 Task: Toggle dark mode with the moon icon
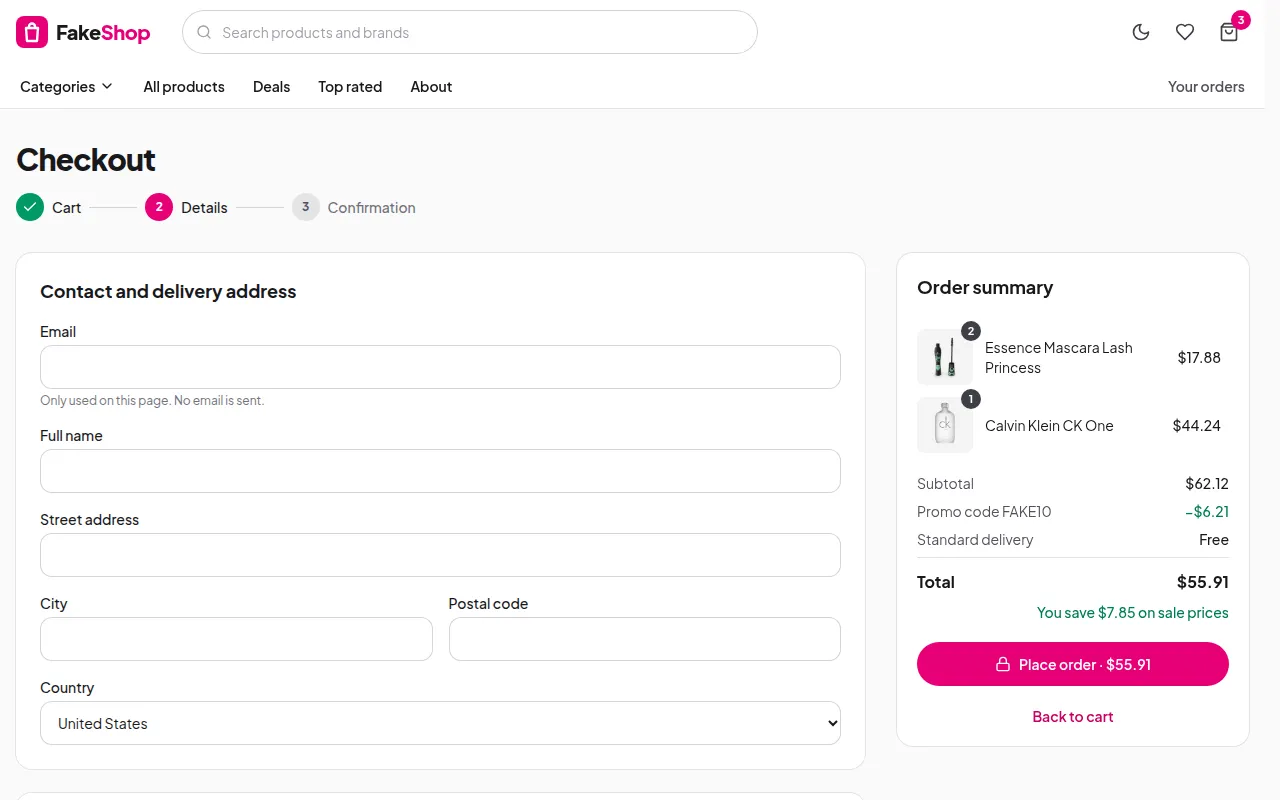tap(1141, 32)
